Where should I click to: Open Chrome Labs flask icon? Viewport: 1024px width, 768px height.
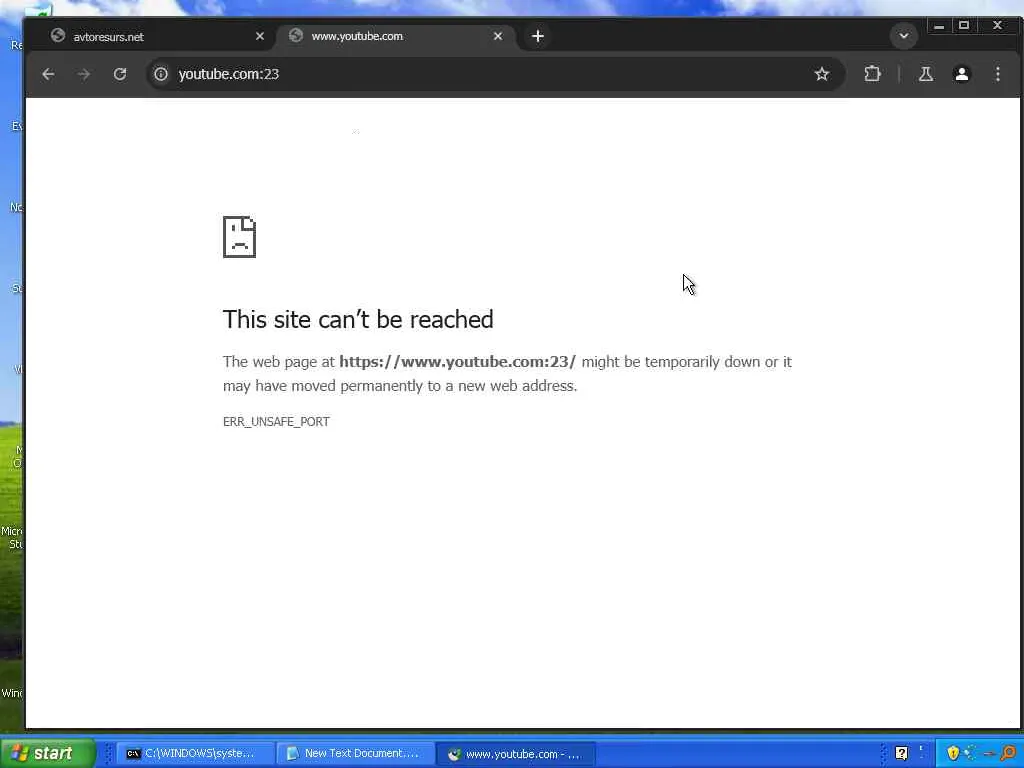[x=926, y=74]
